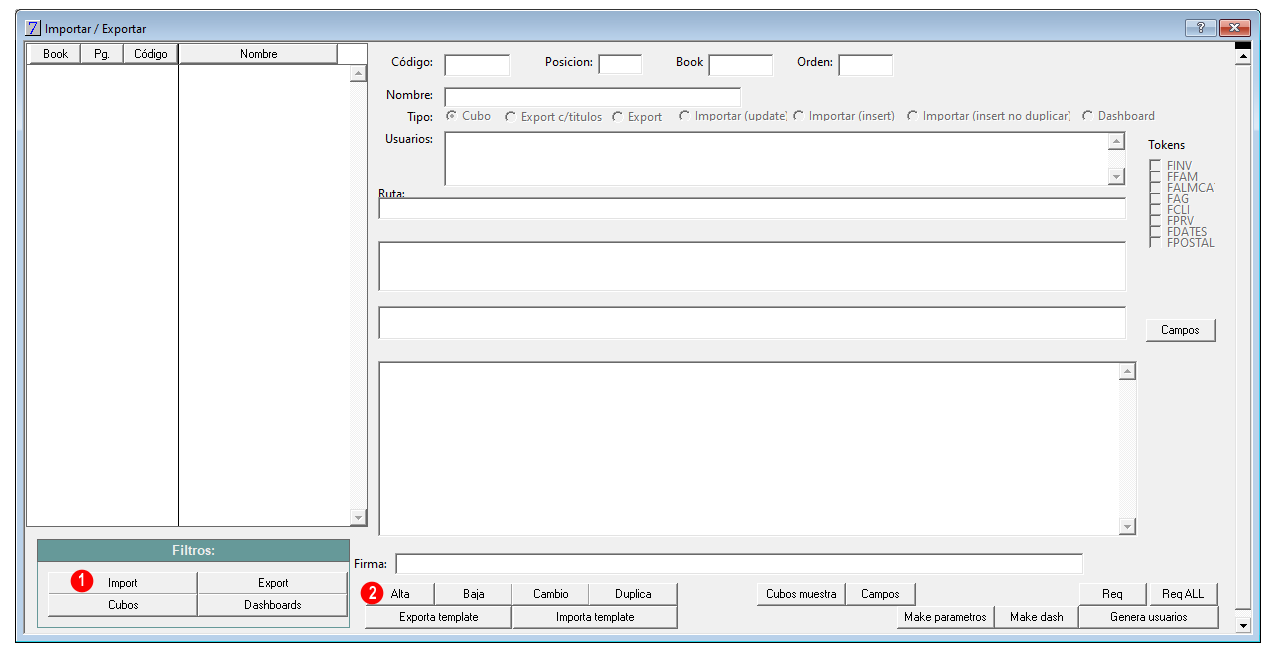
Task: Click the help question mark button
Action: 1200,28
